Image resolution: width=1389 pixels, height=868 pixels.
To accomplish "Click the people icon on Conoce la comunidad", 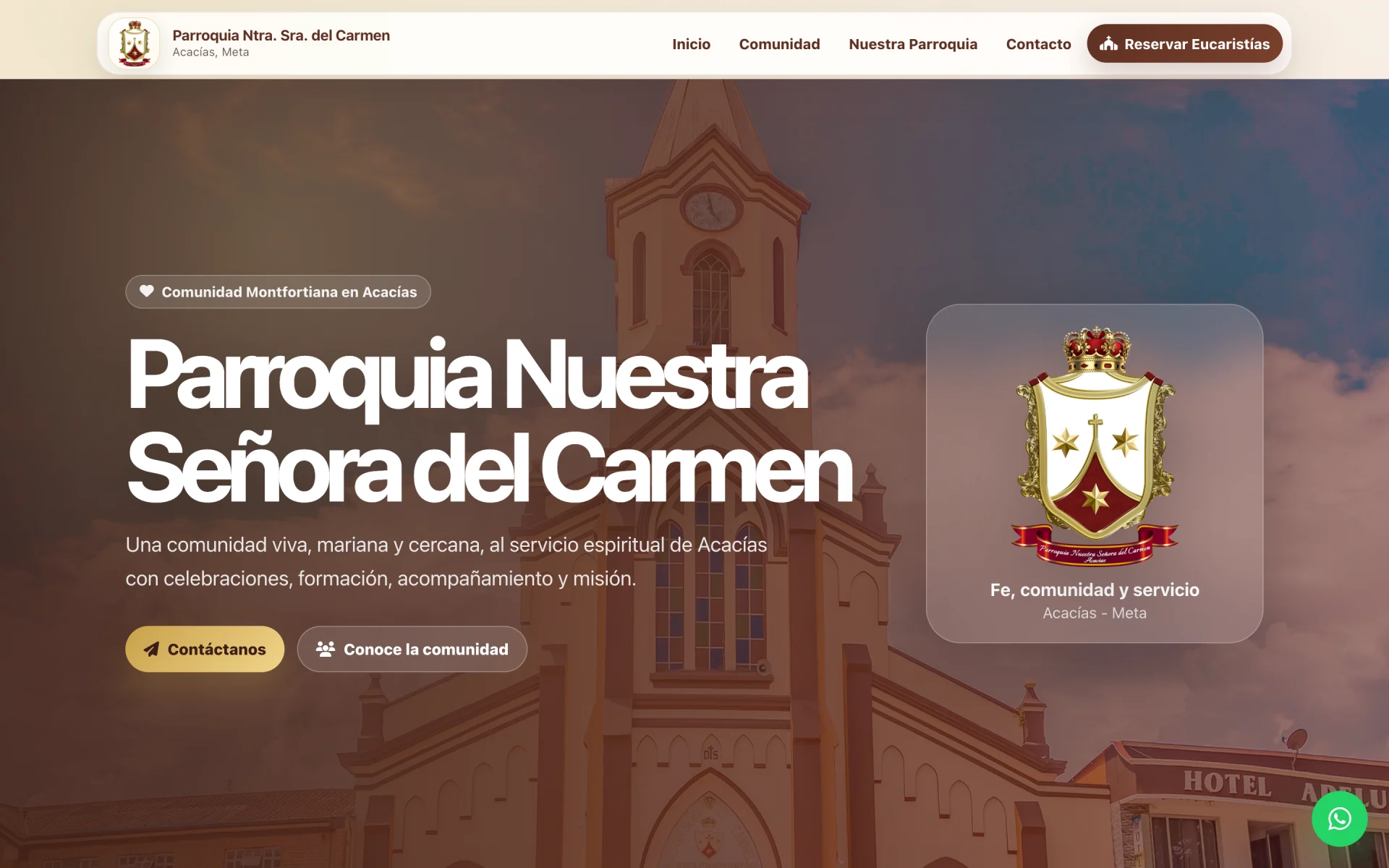I will pyautogui.click(x=326, y=650).
